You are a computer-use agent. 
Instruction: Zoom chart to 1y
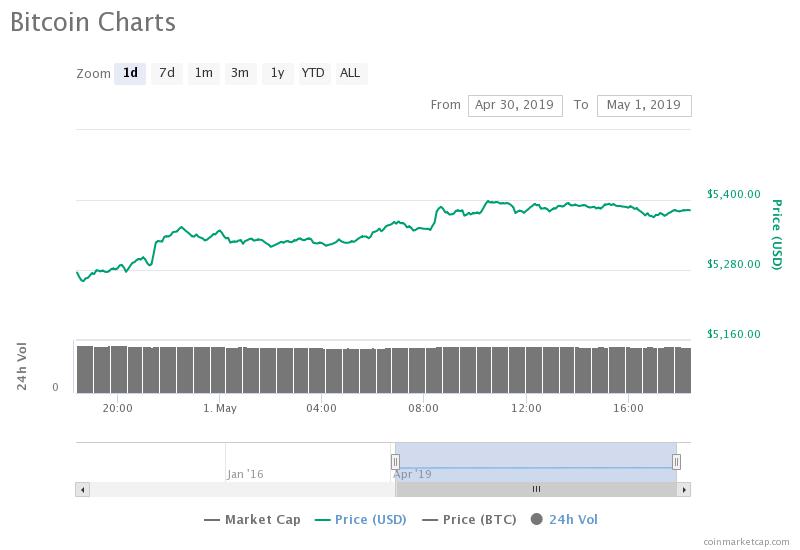click(x=277, y=73)
